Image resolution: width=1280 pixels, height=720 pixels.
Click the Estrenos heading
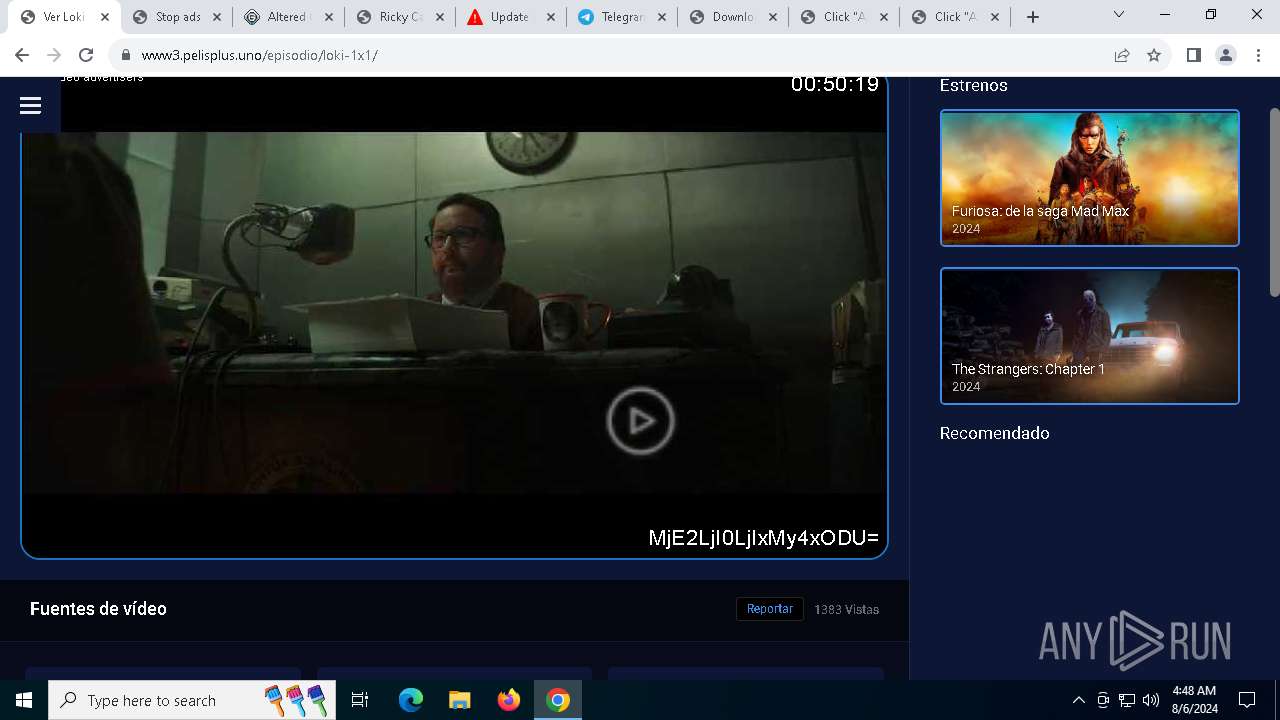click(x=973, y=86)
